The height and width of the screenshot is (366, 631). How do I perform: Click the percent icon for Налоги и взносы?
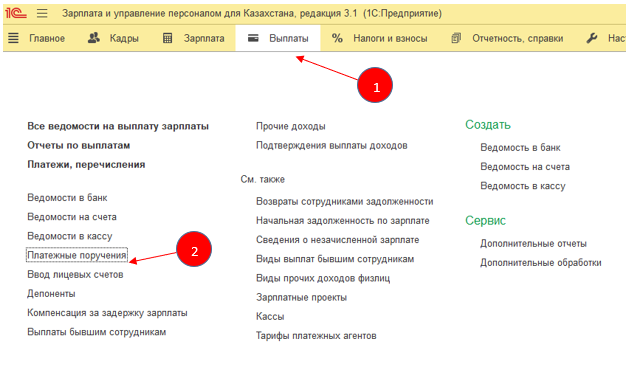coord(337,38)
